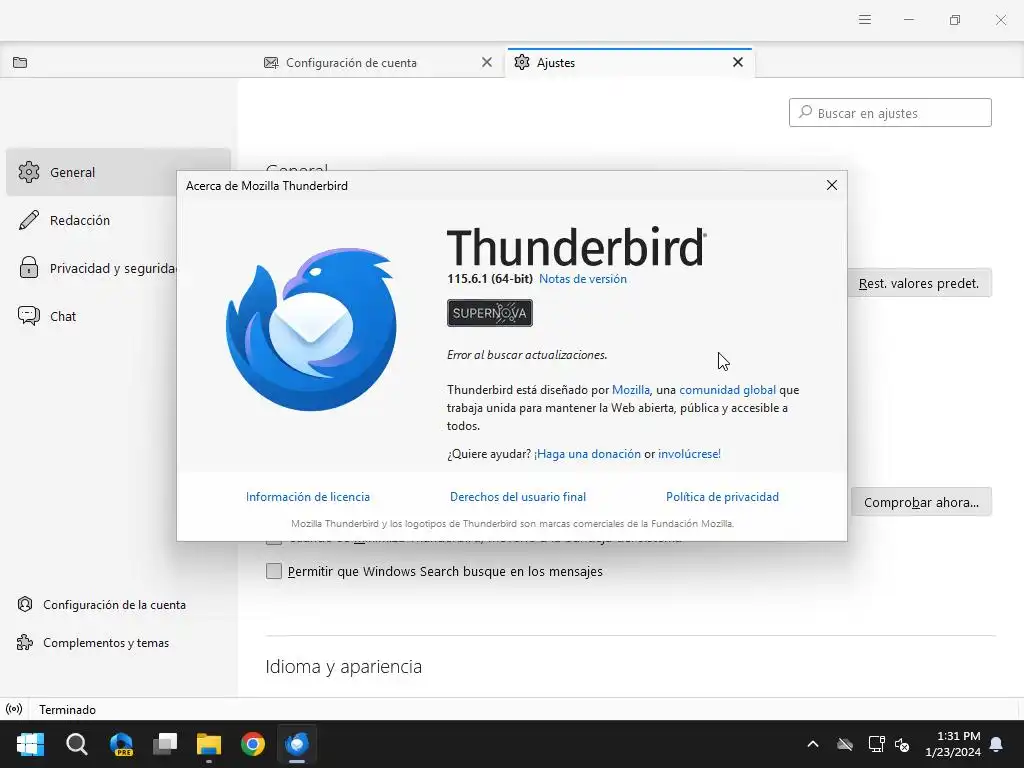Follow the Mozilla link
The height and width of the screenshot is (768, 1024).
[x=630, y=390]
